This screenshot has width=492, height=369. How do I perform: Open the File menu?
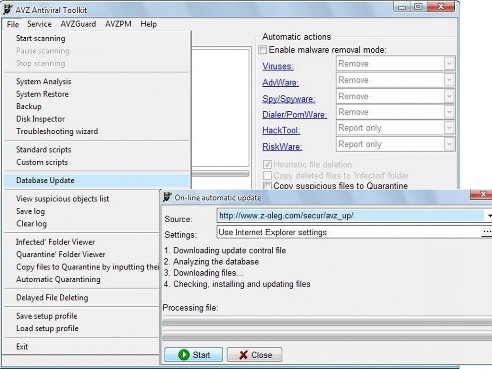coord(13,24)
